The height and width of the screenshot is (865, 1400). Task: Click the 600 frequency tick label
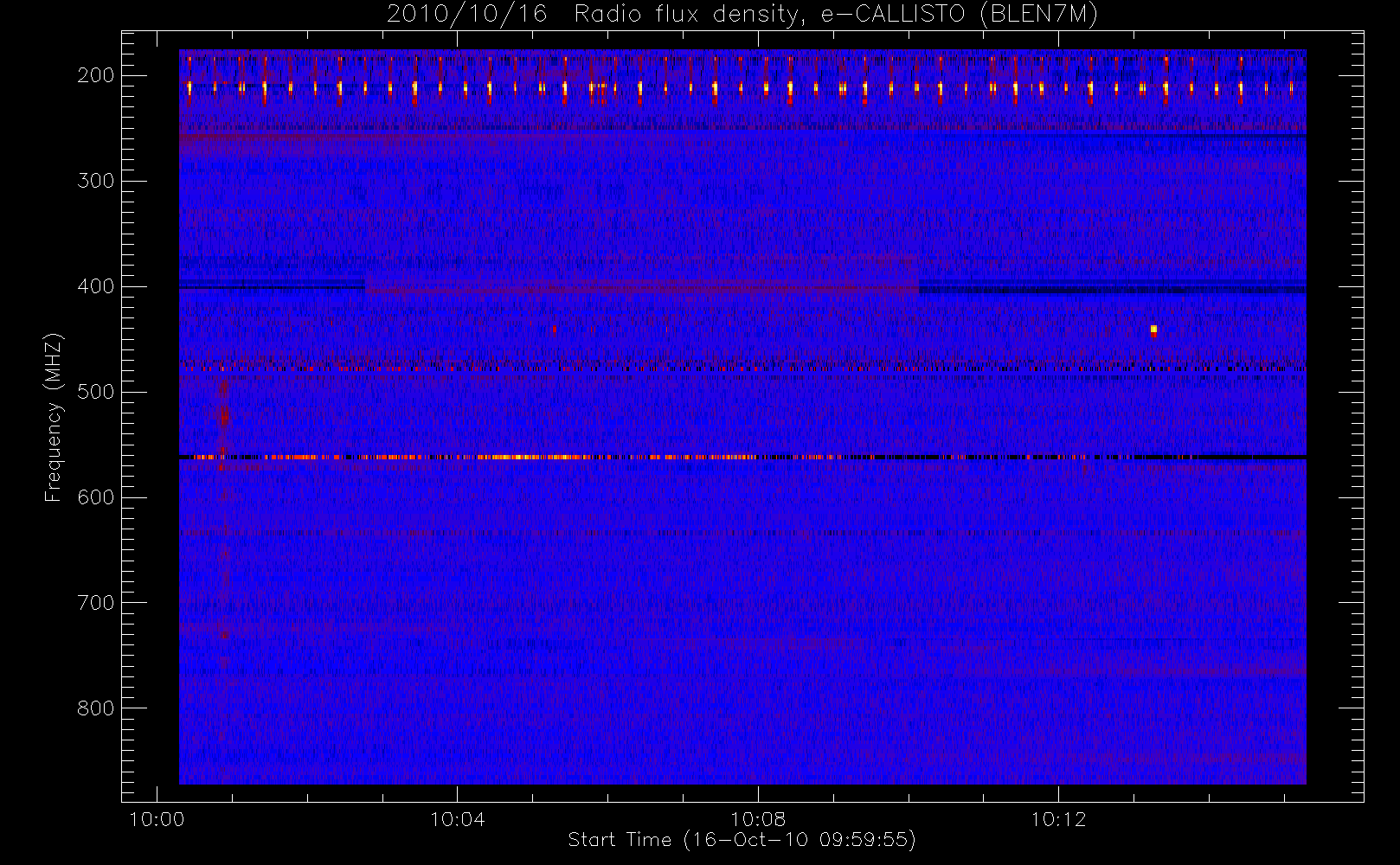[95, 497]
